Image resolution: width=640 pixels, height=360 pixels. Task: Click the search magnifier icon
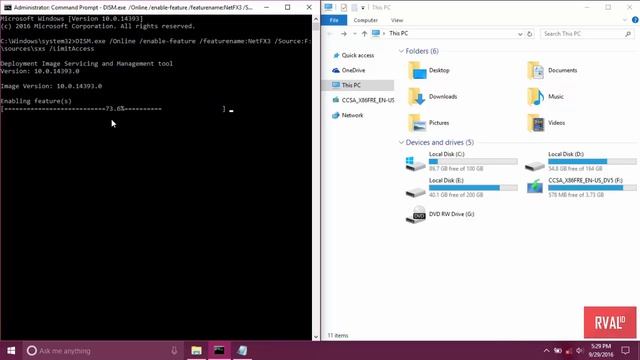(x=628, y=34)
